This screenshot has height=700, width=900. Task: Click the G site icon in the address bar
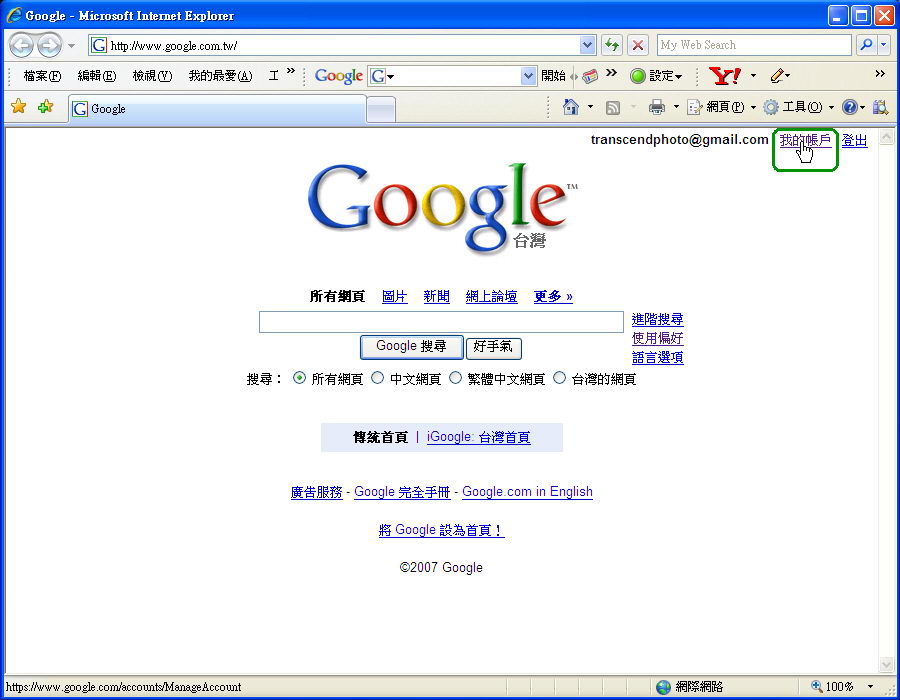pyautogui.click(x=99, y=45)
